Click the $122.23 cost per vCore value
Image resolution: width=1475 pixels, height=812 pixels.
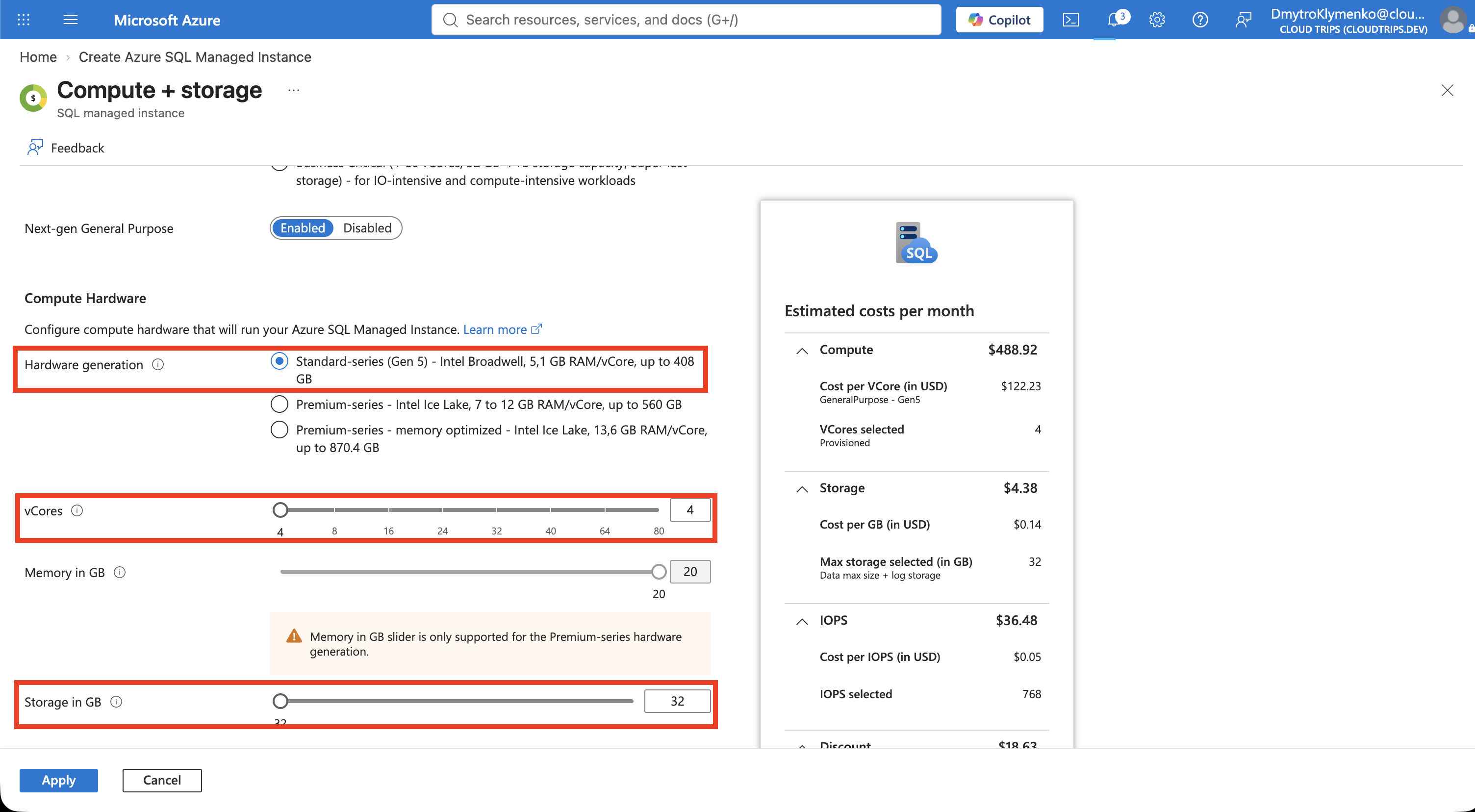point(1020,386)
